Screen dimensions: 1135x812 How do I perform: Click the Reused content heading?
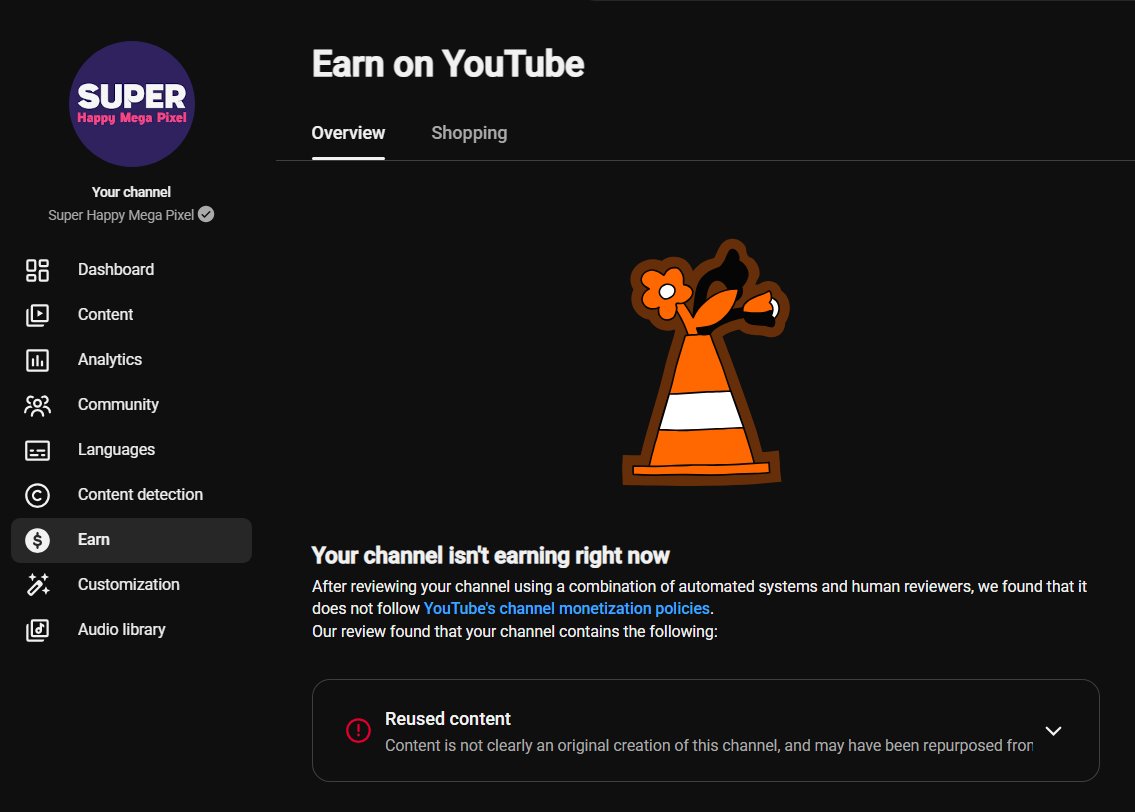point(447,719)
